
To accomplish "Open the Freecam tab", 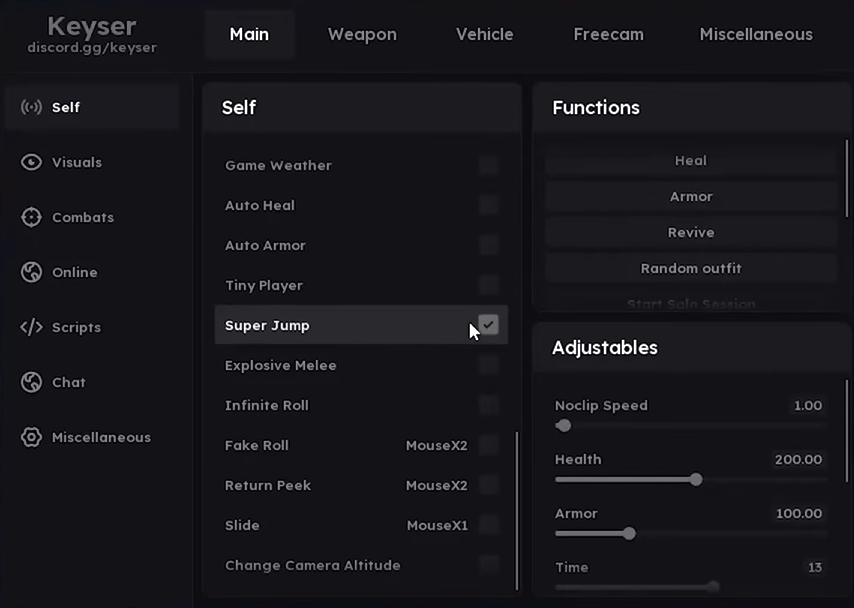I will click(608, 34).
